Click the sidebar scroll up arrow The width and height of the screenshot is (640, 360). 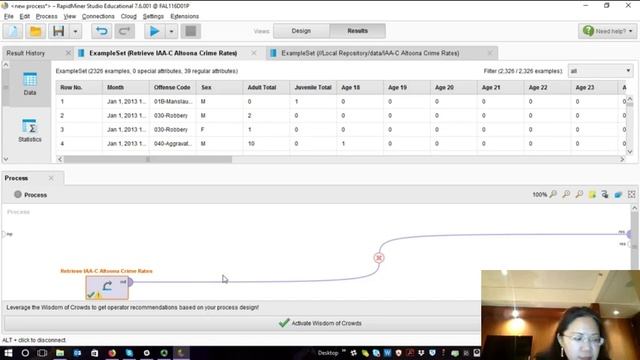(6, 65)
